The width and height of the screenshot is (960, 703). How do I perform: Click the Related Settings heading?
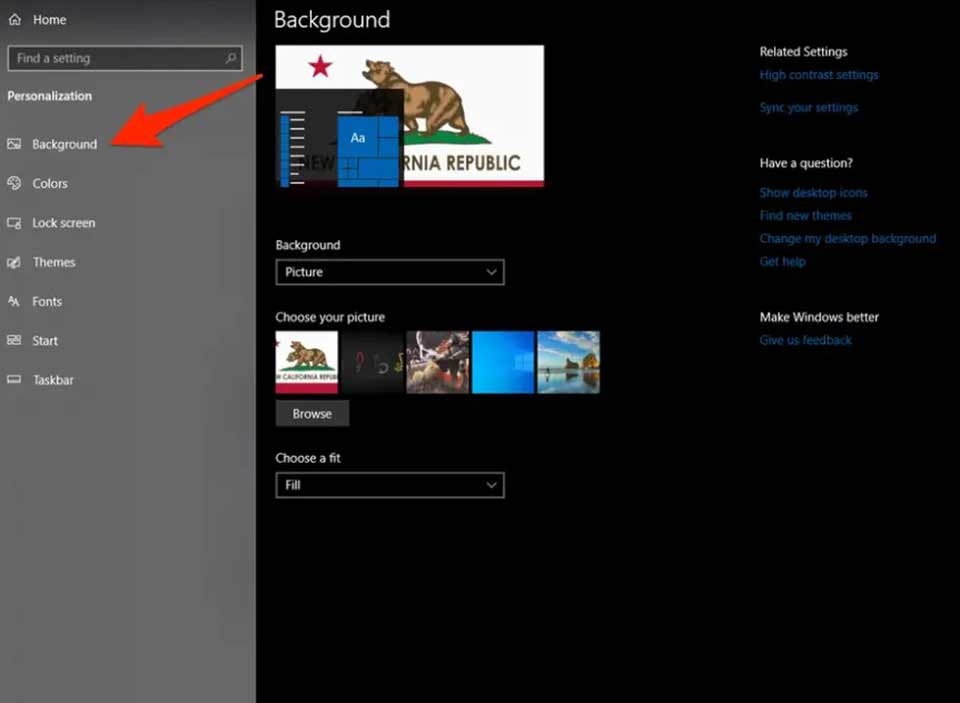(x=803, y=51)
